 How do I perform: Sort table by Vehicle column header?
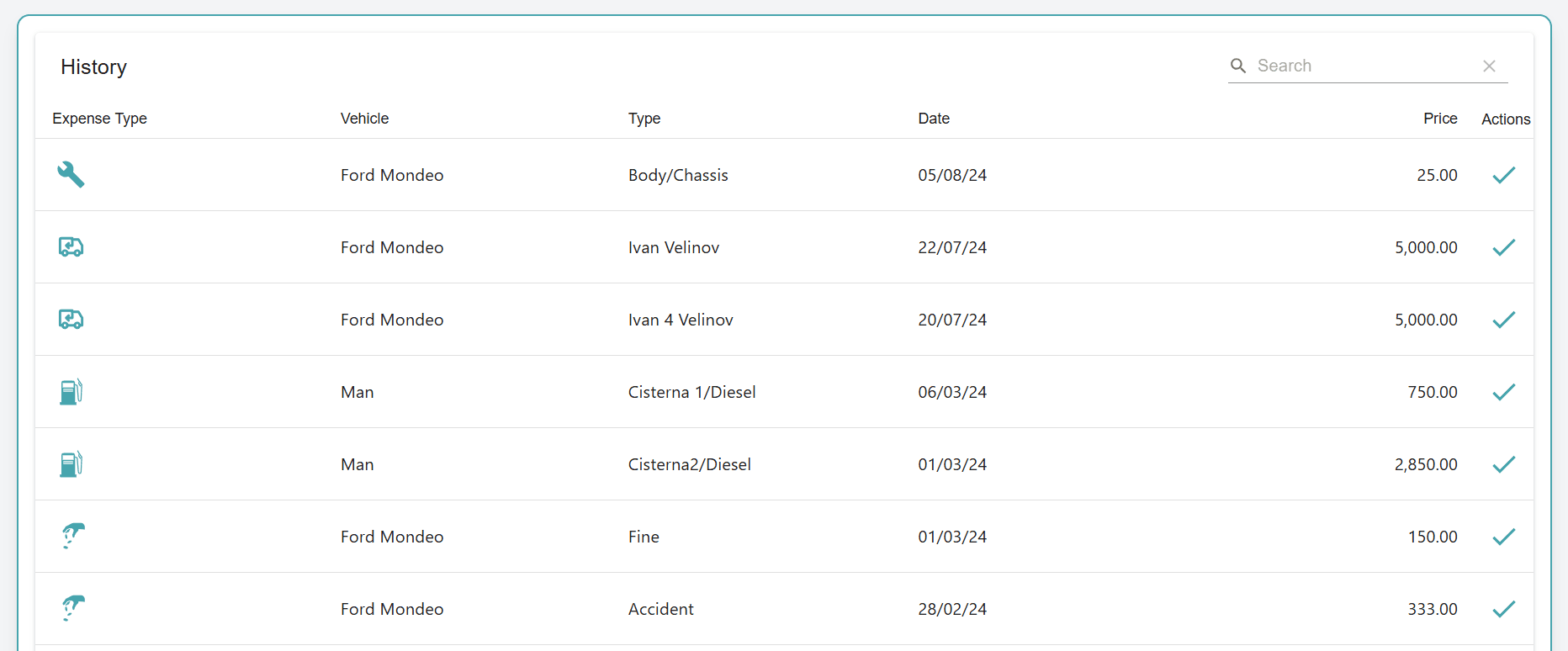pos(364,119)
